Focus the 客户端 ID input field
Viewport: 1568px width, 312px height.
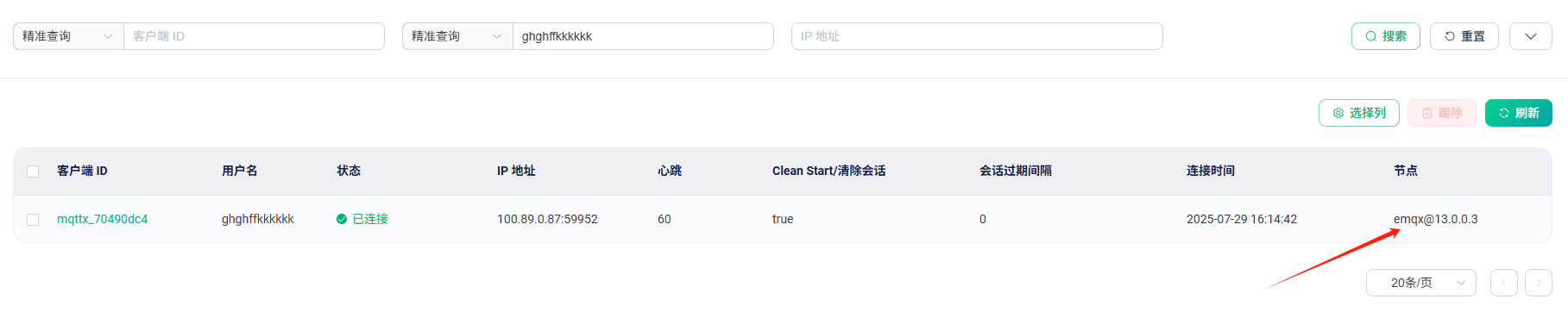(254, 36)
